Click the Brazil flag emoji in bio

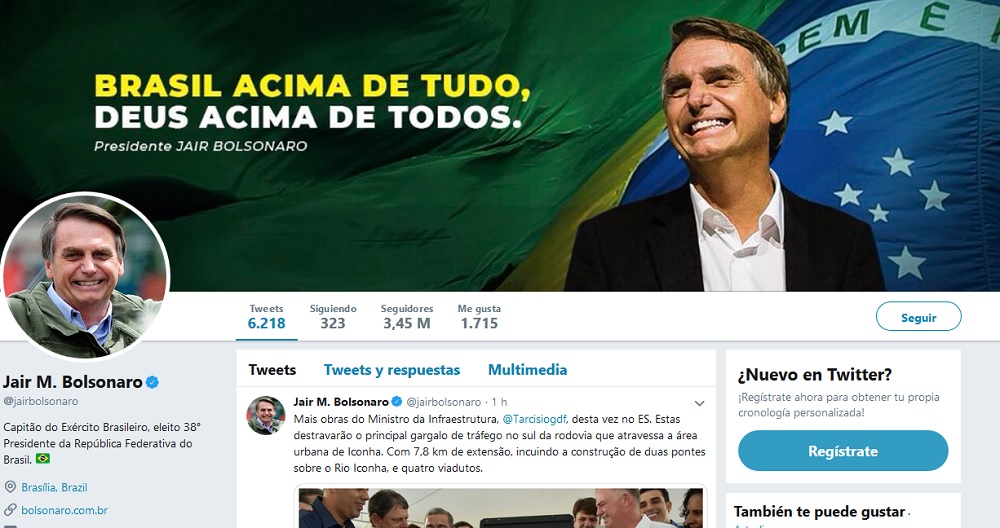coord(43,459)
